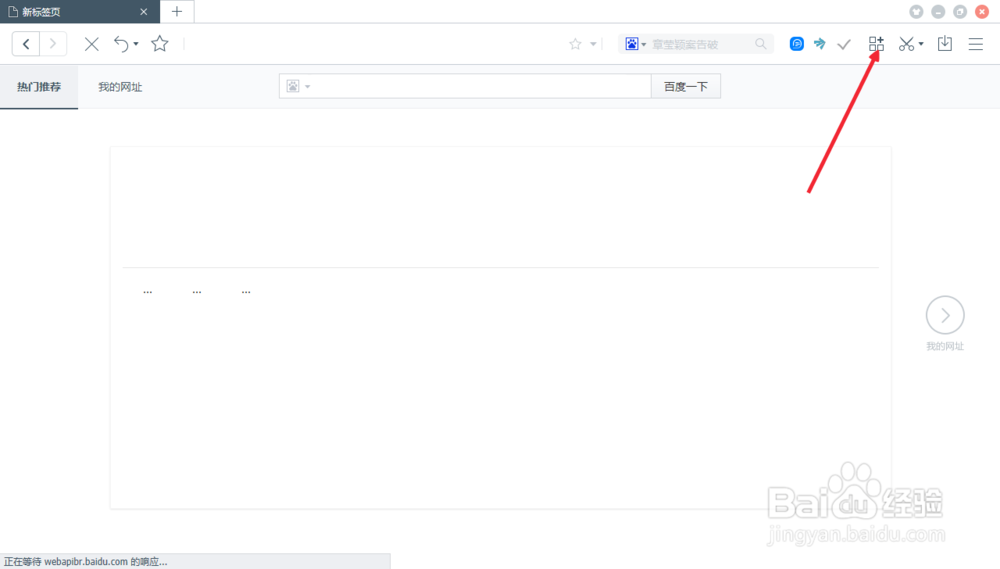Click the skin icon in title bar
Viewport: 1000px width, 569px height.
click(x=916, y=11)
